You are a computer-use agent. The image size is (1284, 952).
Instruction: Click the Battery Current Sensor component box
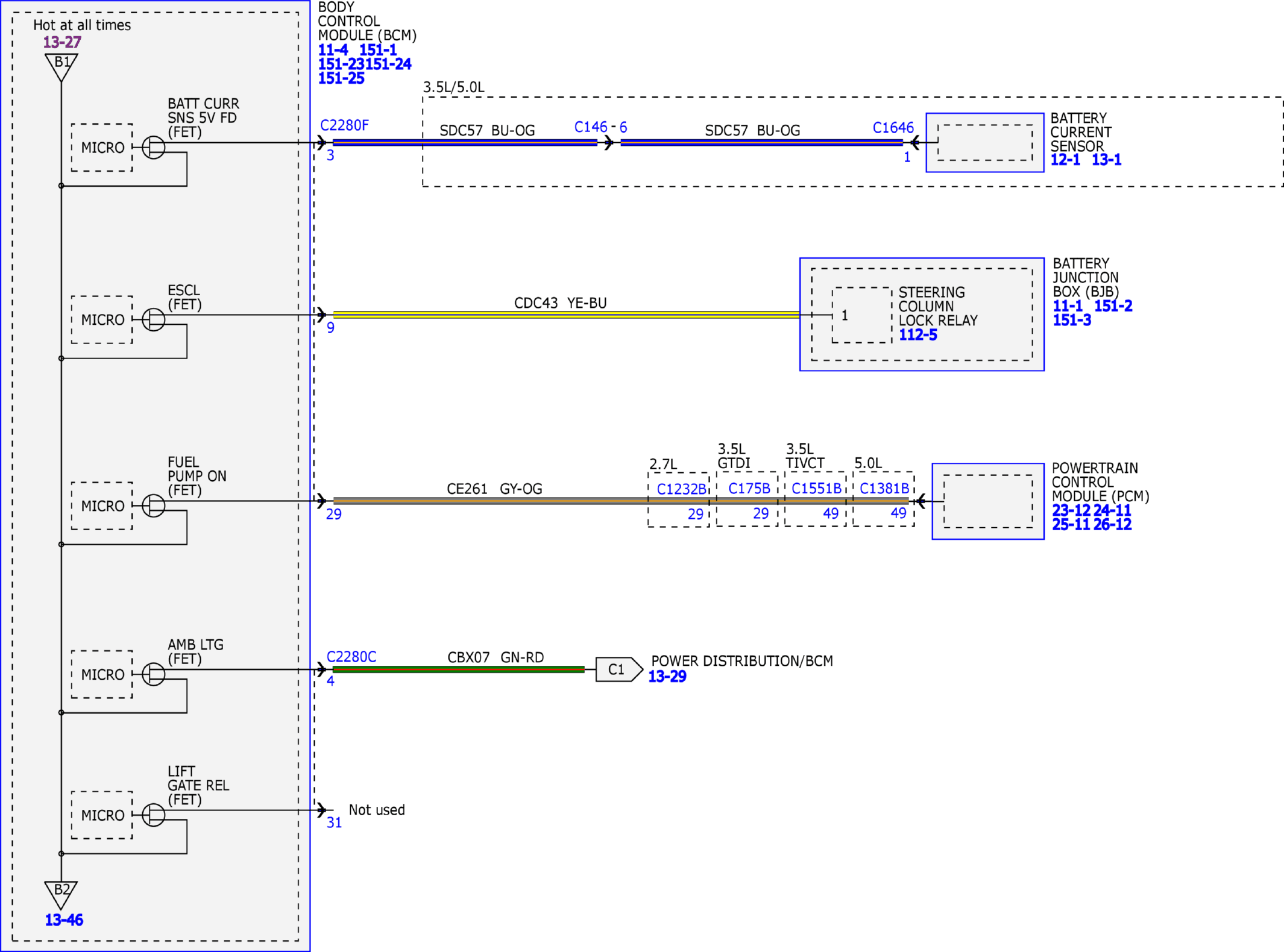985,143
